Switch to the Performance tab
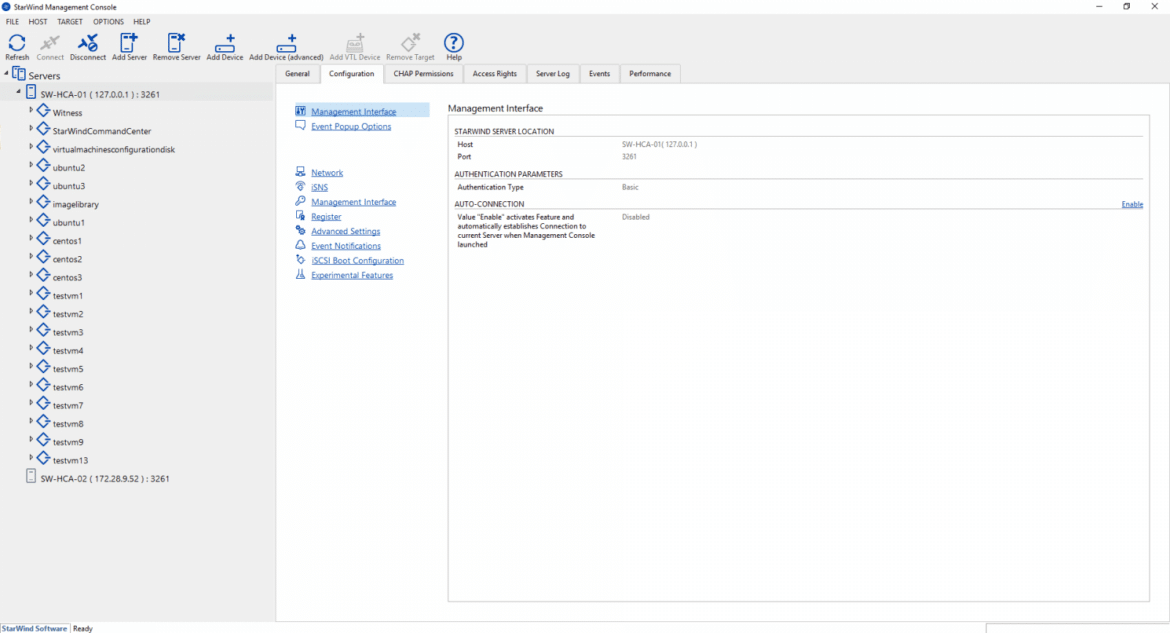Image resolution: width=1170 pixels, height=633 pixels. click(x=650, y=74)
